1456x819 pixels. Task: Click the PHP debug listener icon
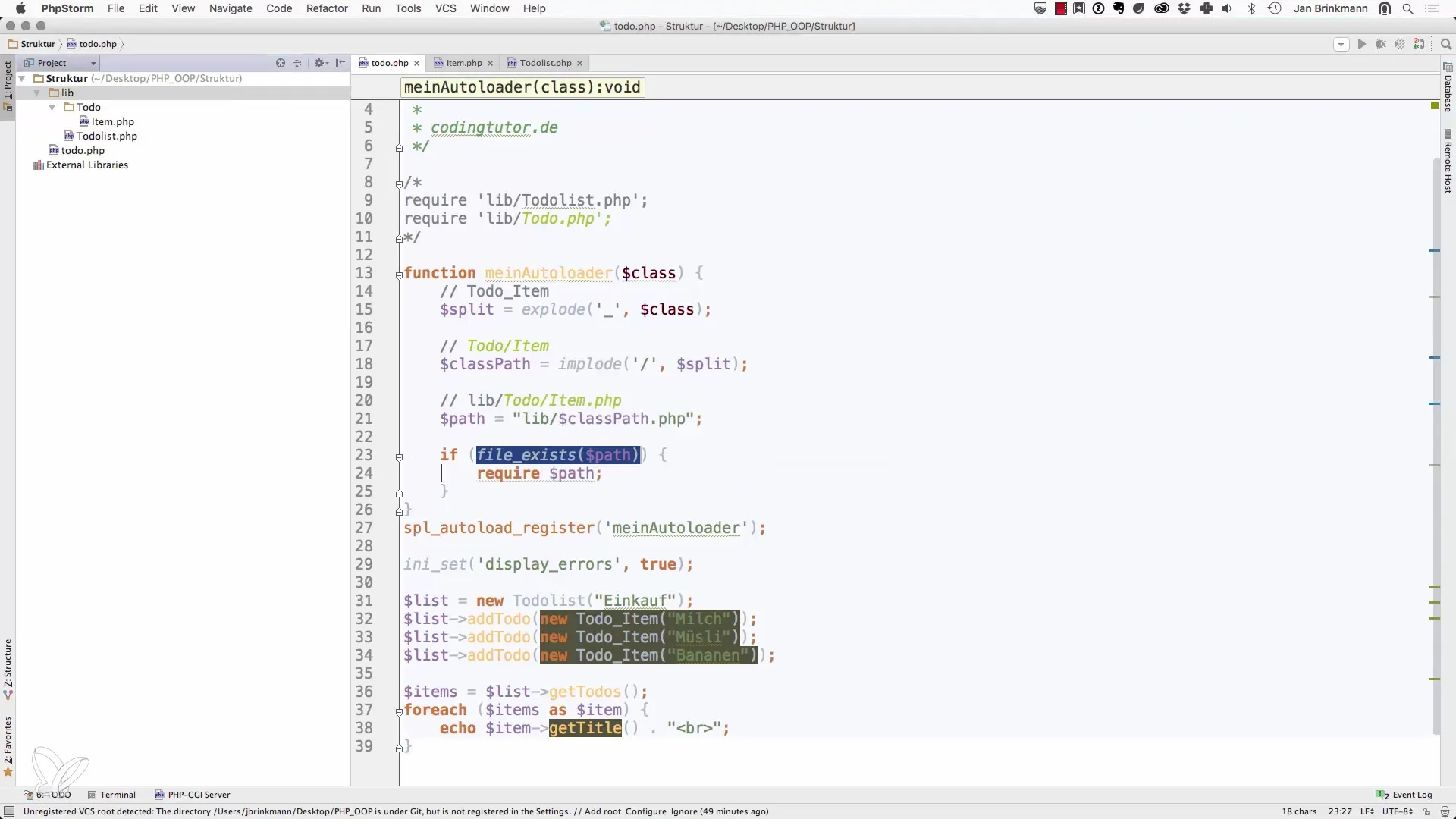(x=1419, y=45)
